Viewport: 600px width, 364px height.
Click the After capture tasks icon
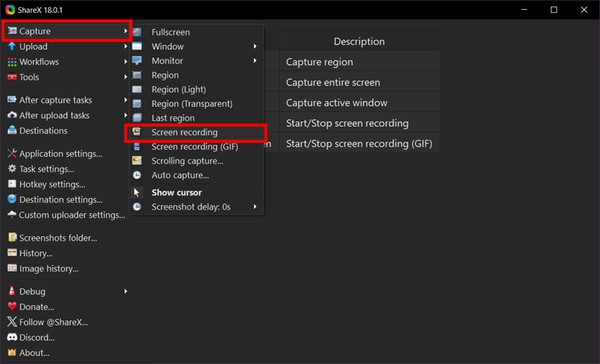pyautogui.click(x=12, y=100)
